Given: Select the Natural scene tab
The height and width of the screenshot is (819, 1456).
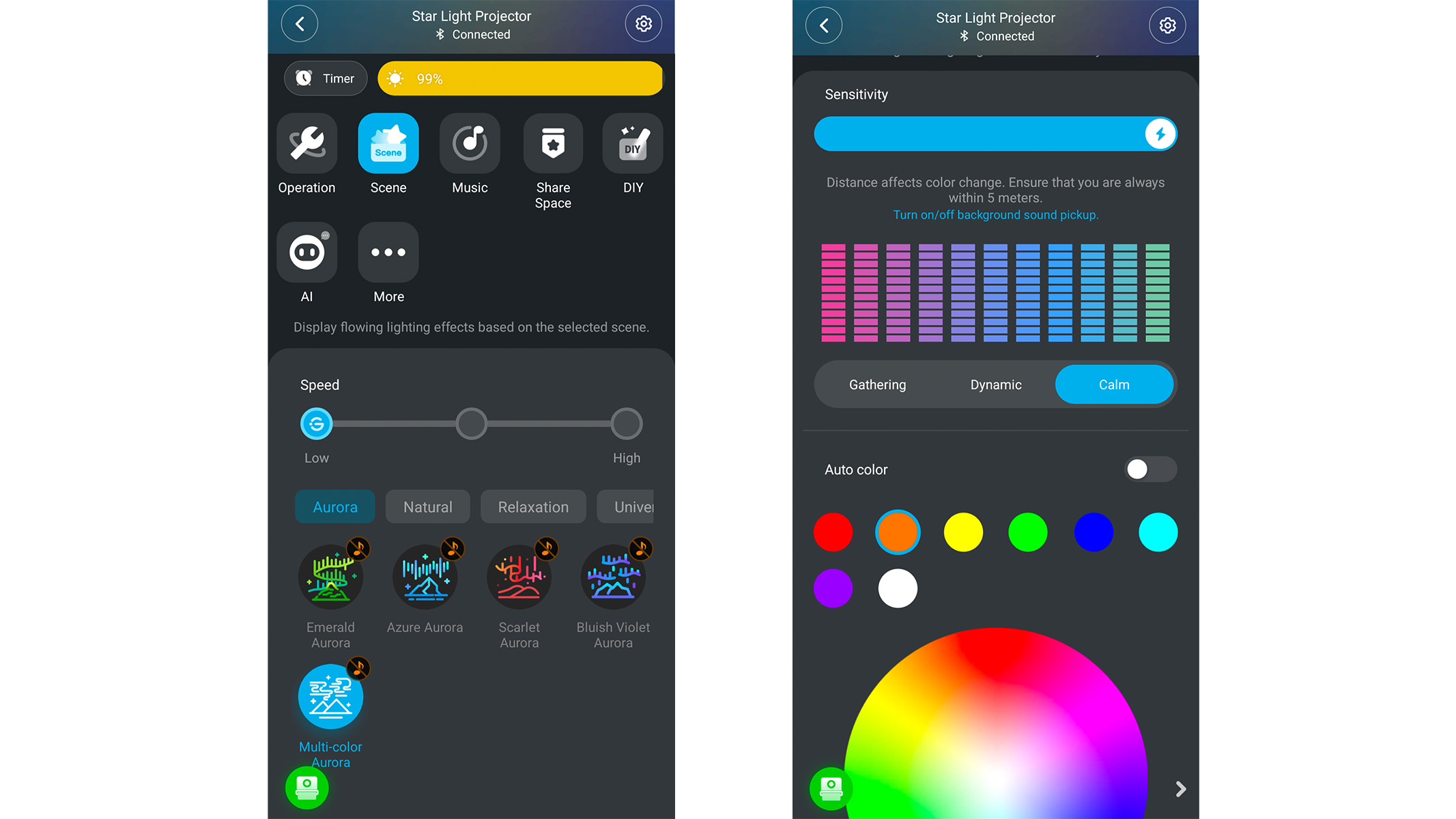Looking at the screenshot, I should pyautogui.click(x=426, y=506).
